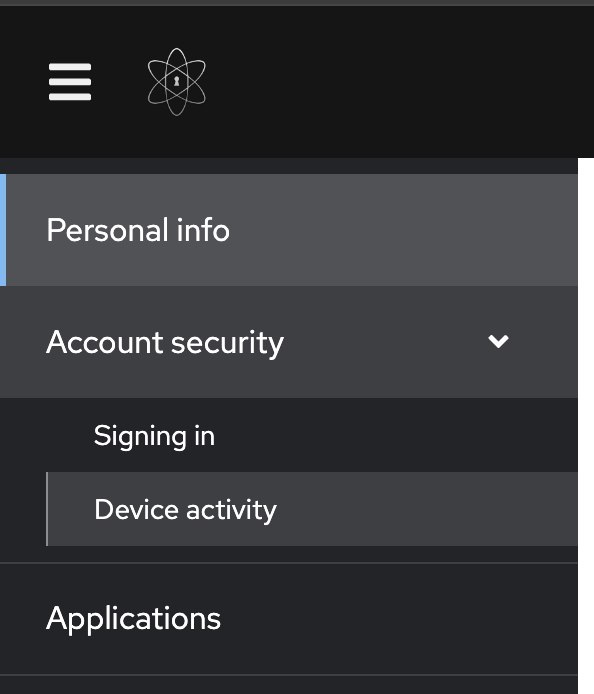This screenshot has width=594, height=694.
Task: Select the highlighted Personal info item
Action: [289, 230]
